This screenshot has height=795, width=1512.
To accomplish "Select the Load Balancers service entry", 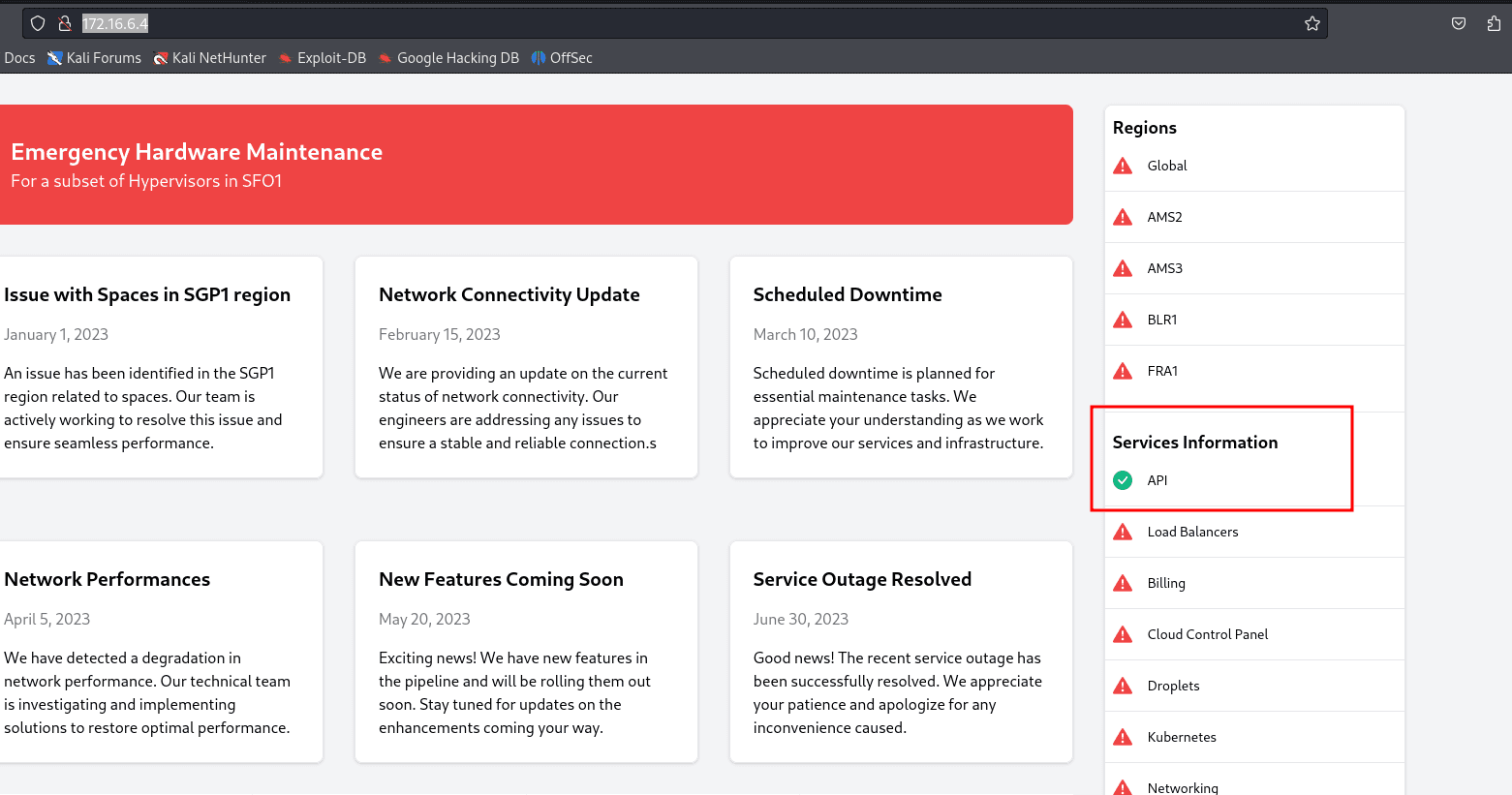I will [x=1192, y=532].
